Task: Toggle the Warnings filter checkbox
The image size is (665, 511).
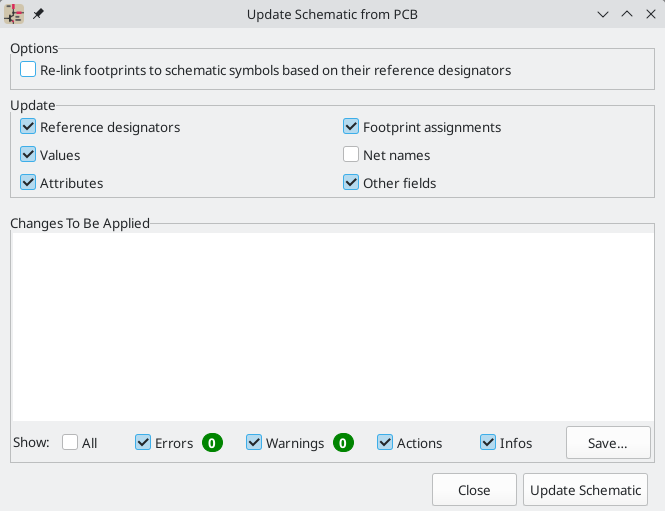Action: point(254,443)
